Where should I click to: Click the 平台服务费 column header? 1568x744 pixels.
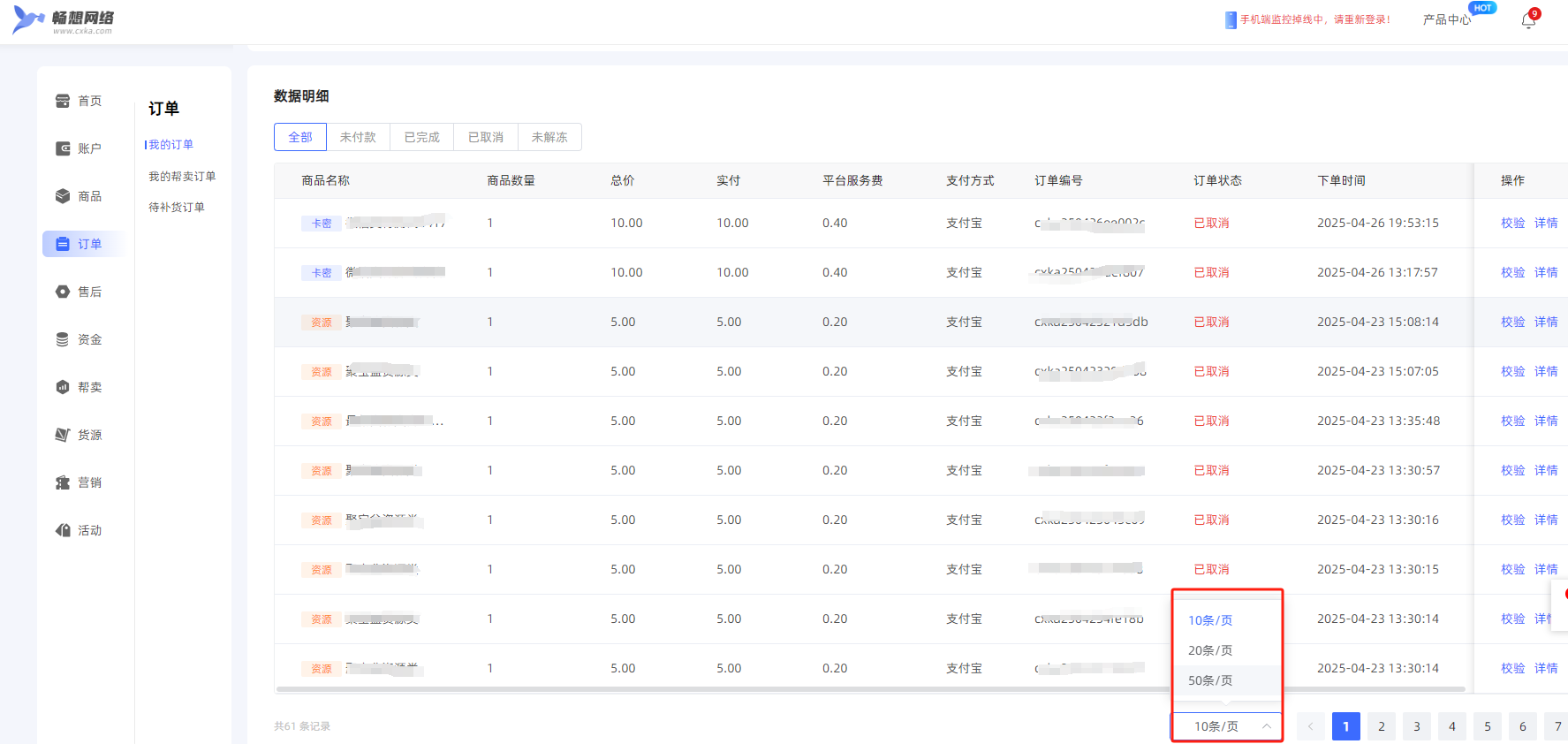tap(852, 180)
